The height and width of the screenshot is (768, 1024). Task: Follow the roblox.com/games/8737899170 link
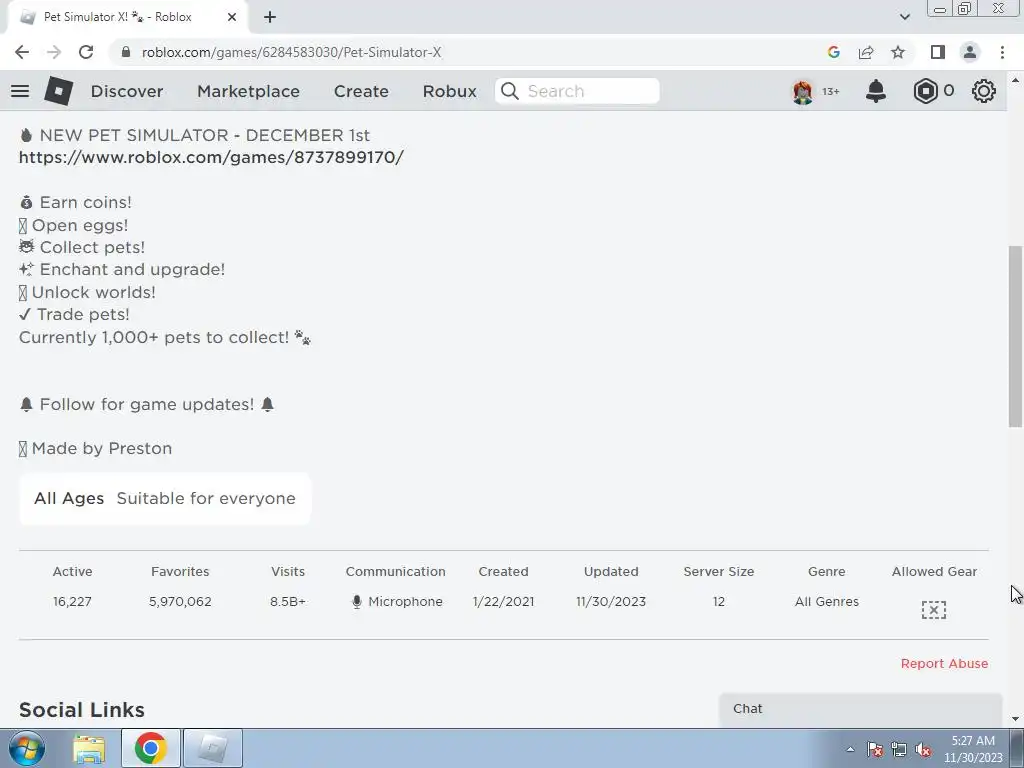point(212,157)
